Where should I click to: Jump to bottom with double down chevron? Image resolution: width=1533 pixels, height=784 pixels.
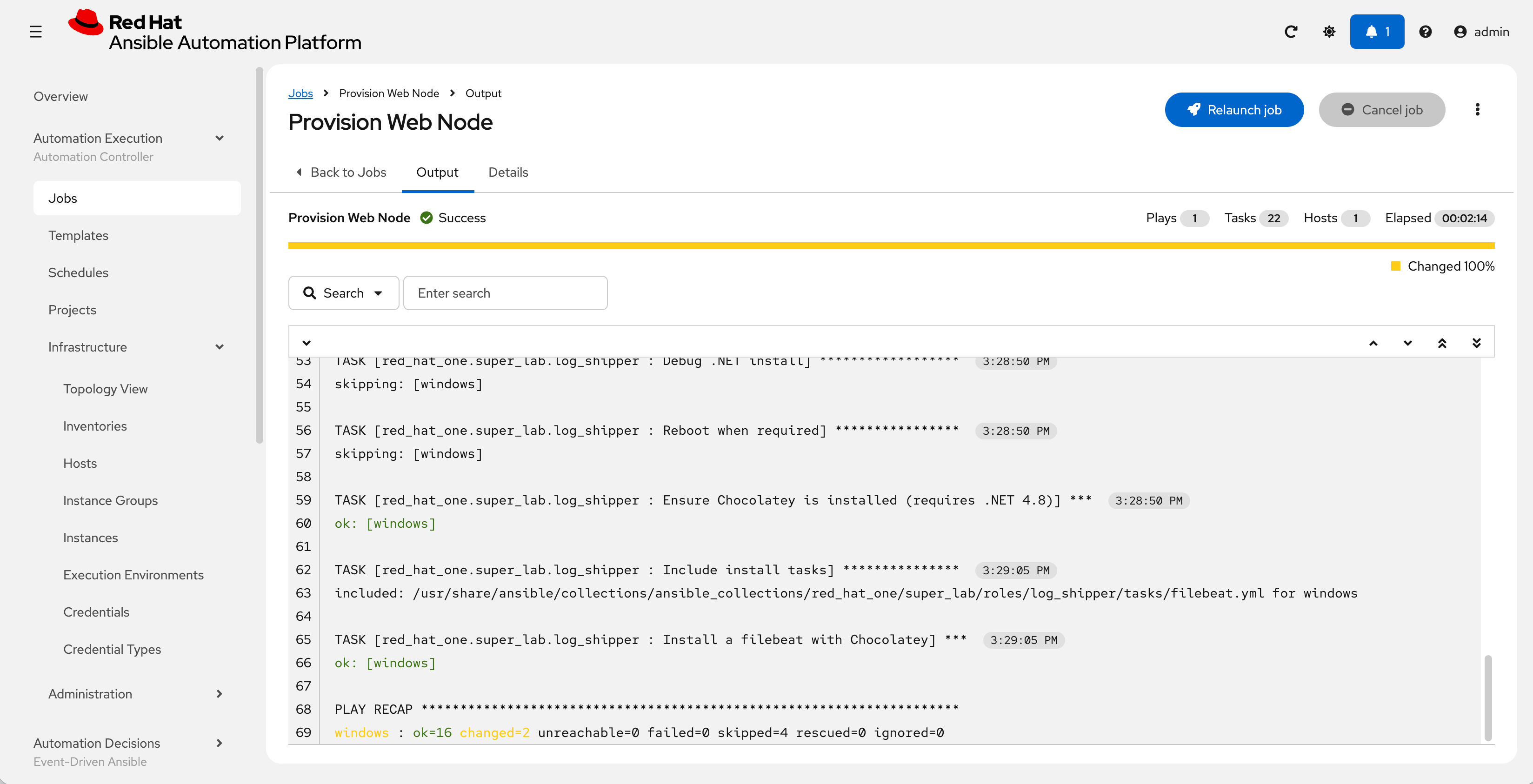click(x=1476, y=343)
